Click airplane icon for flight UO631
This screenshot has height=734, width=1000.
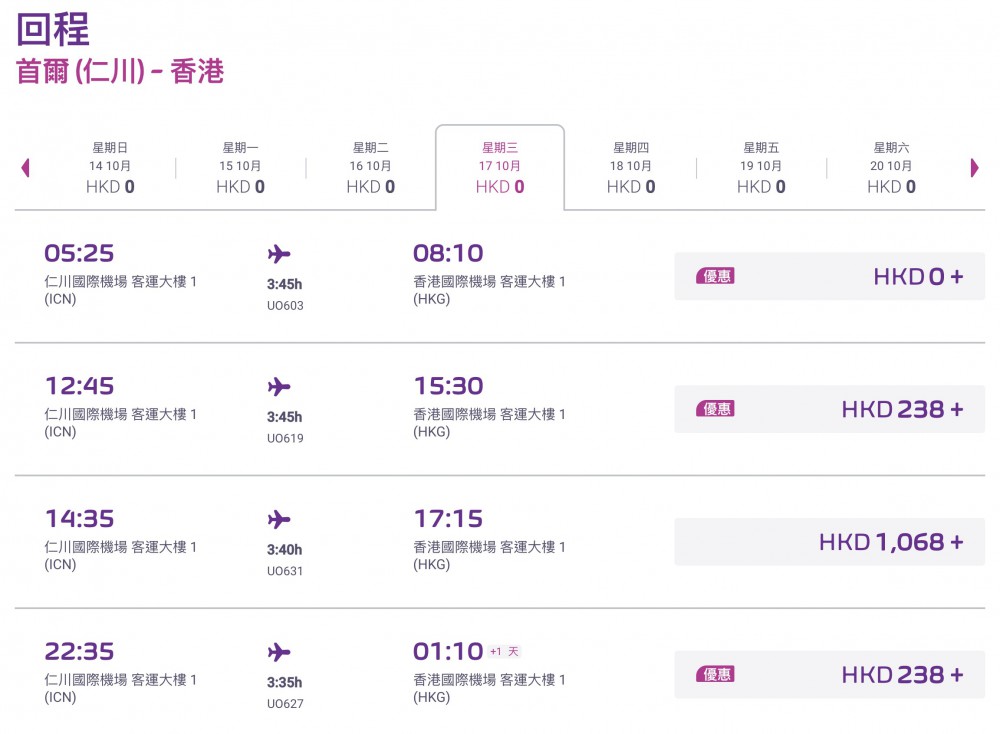click(x=279, y=520)
